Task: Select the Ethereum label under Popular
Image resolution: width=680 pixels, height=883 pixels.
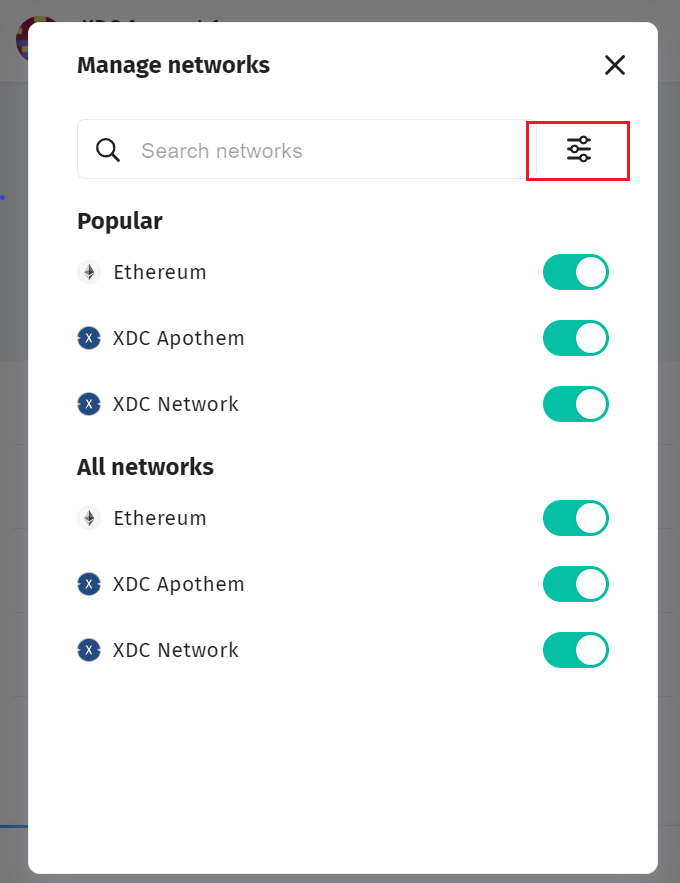Action: [x=160, y=272]
